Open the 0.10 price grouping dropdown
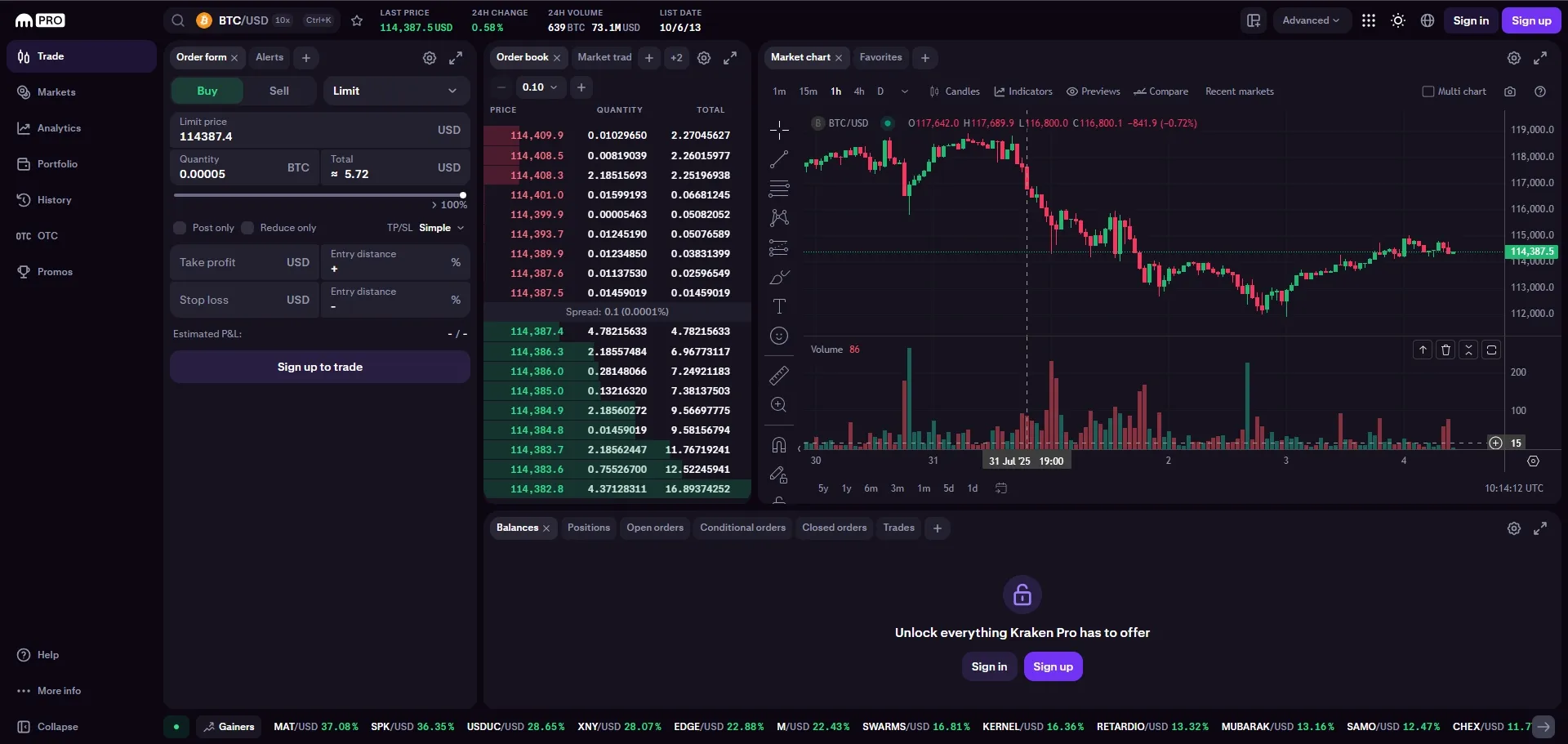Viewport: 1568px width, 744px height. tap(540, 87)
